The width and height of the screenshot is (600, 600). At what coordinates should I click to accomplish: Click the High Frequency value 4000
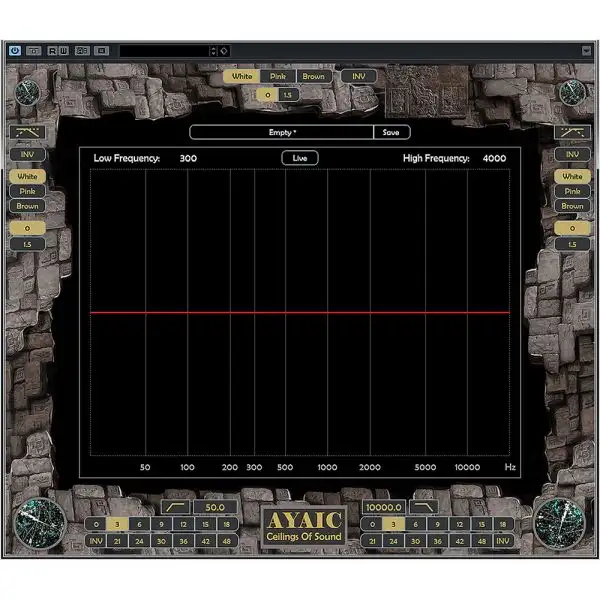(x=494, y=158)
